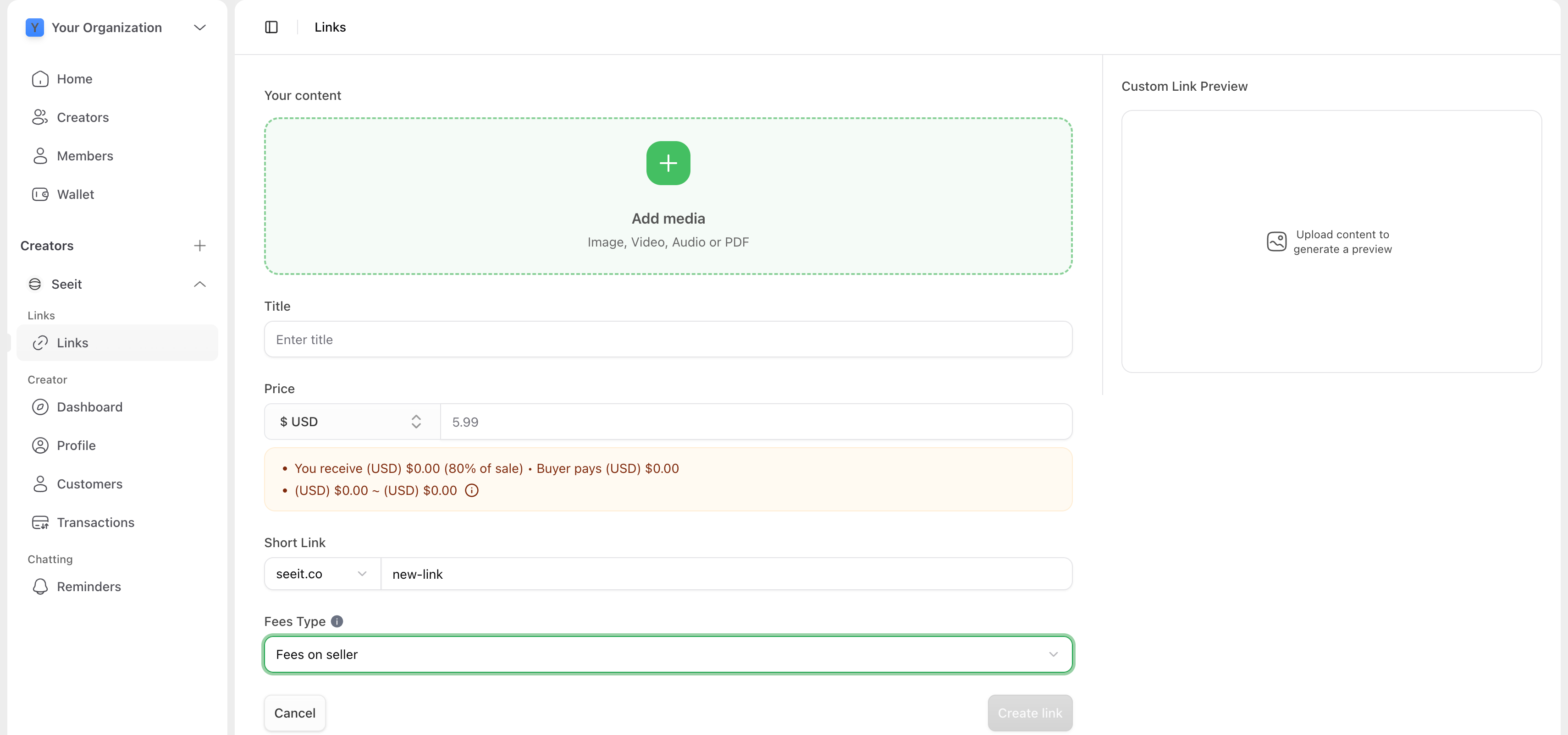Click the Fees Type info icon

[x=337, y=621]
